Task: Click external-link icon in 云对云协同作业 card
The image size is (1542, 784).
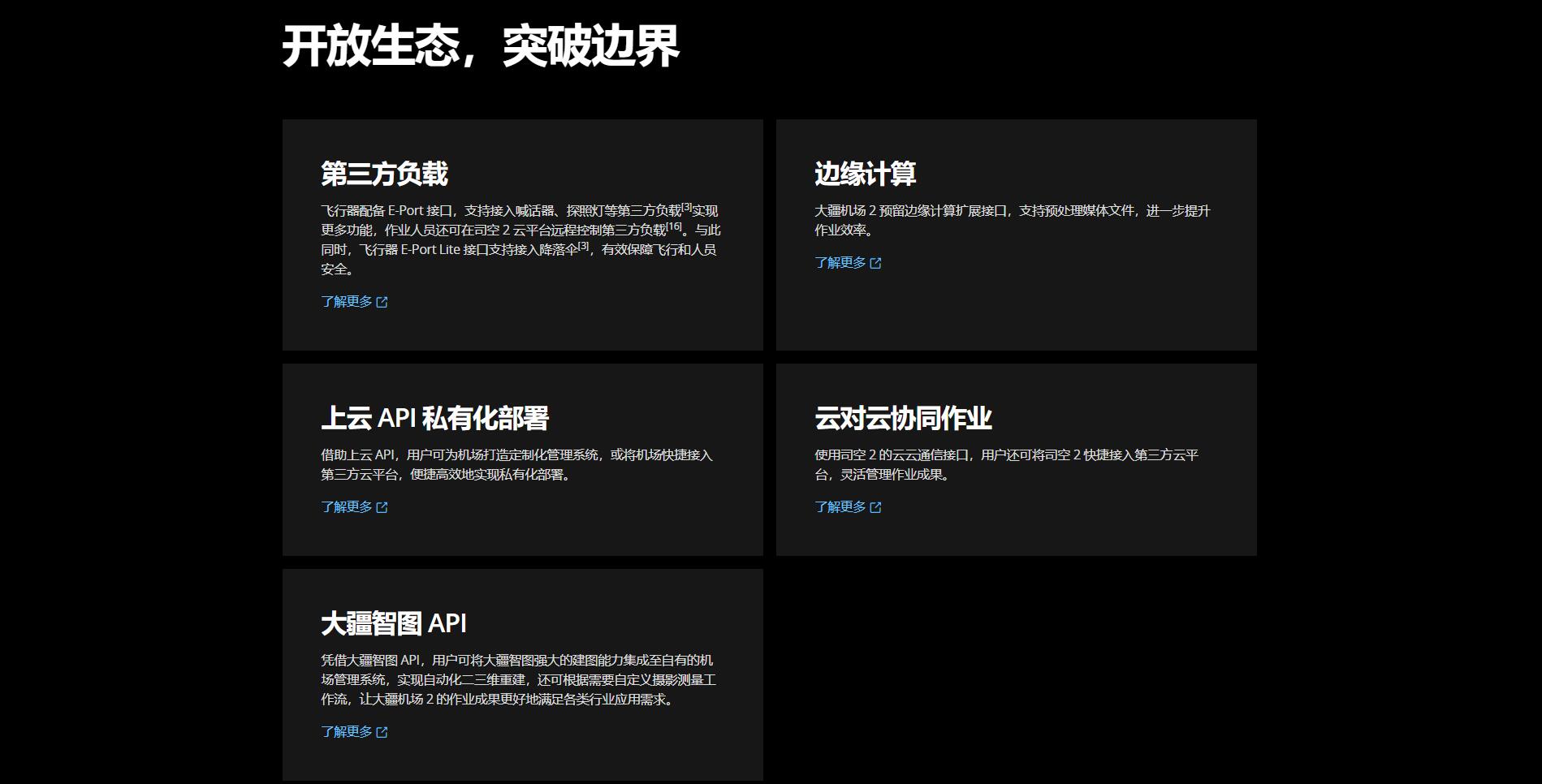Action: [876, 508]
